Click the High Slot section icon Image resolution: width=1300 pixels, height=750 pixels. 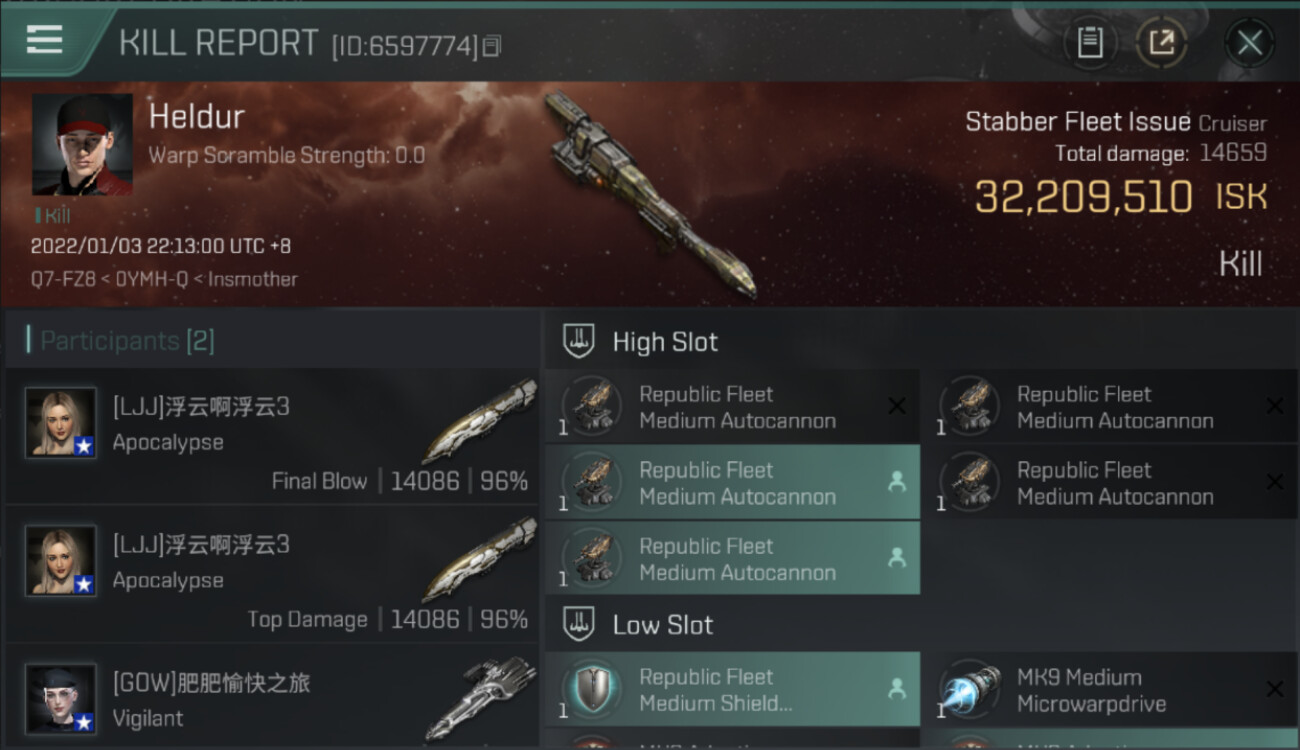click(x=579, y=341)
